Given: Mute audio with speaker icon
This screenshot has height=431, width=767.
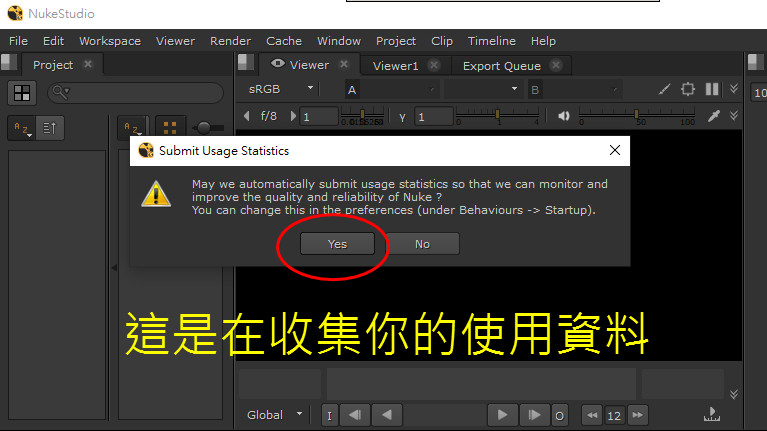Looking at the screenshot, I should 564,116.
